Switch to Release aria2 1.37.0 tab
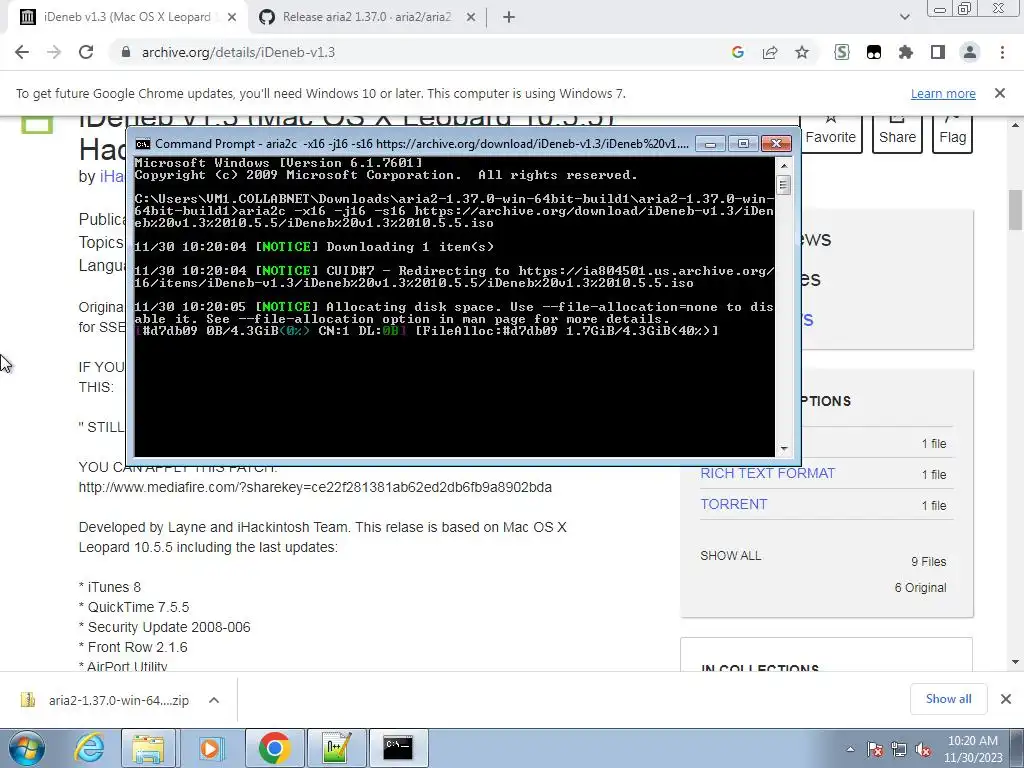 click(367, 17)
